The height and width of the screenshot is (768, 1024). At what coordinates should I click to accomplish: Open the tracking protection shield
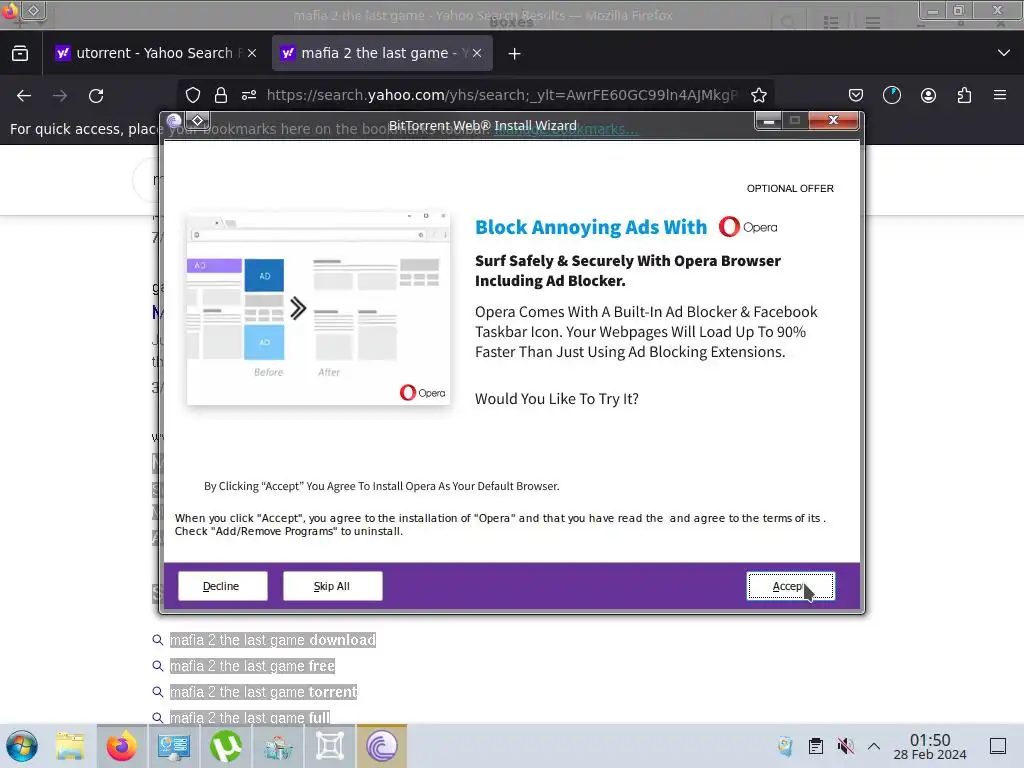pos(193,95)
